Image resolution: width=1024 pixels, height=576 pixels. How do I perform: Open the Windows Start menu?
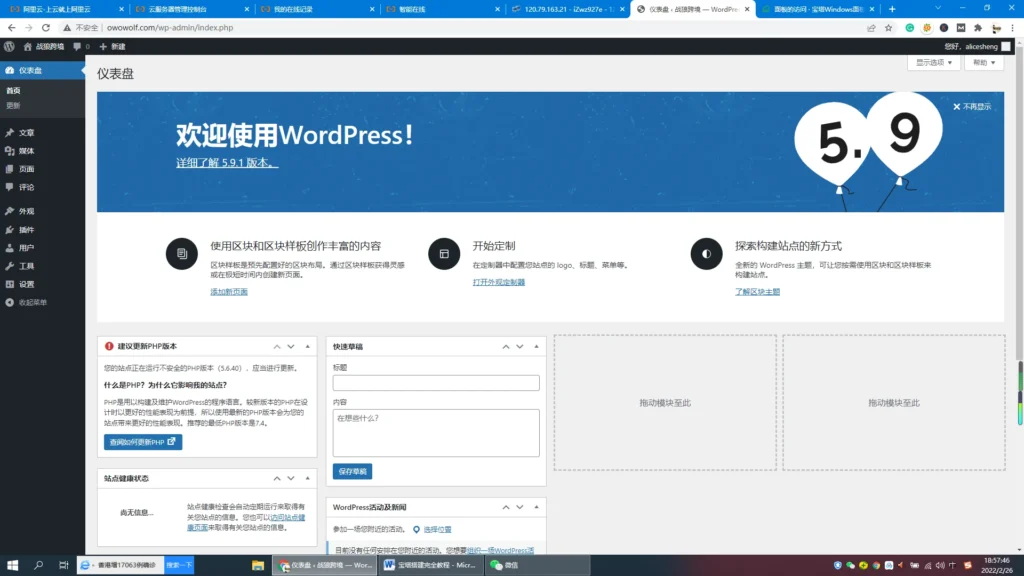coord(12,566)
